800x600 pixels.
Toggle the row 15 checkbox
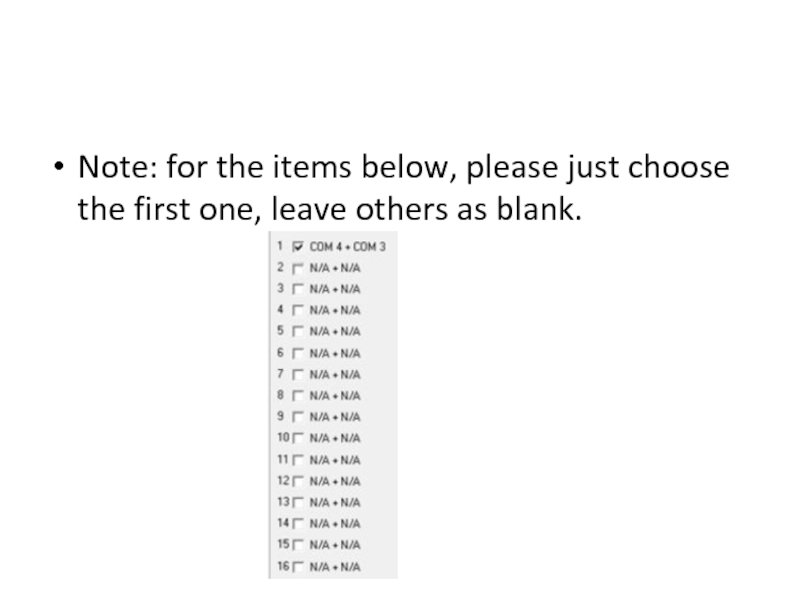297,545
